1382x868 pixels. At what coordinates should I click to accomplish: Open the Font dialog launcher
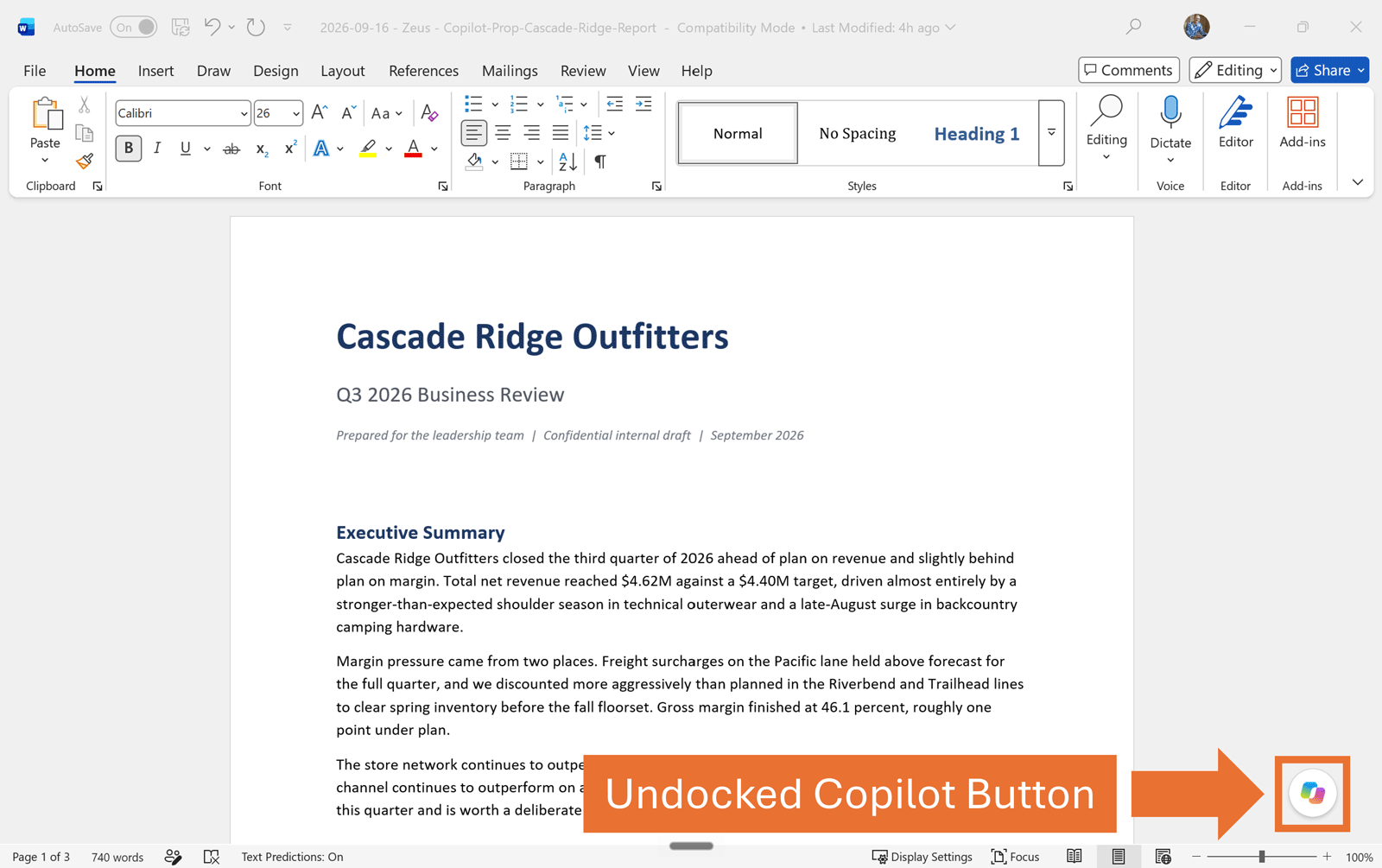(x=443, y=186)
